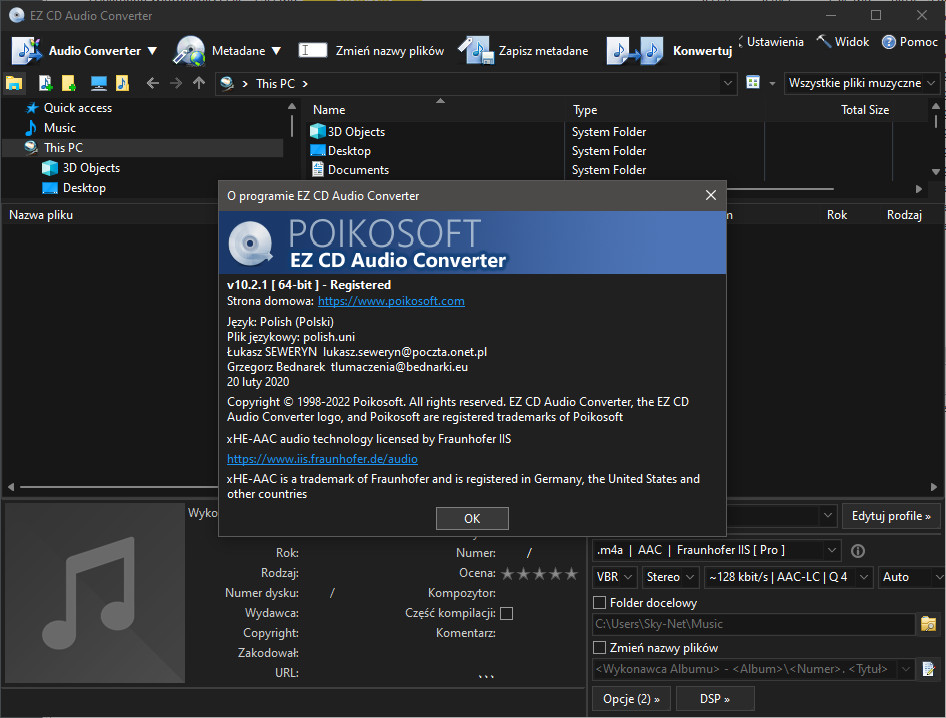Click the Zapisz metadane toolbar label
The width and height of the screenshot is (946, 718).
[x=543, y=51]
